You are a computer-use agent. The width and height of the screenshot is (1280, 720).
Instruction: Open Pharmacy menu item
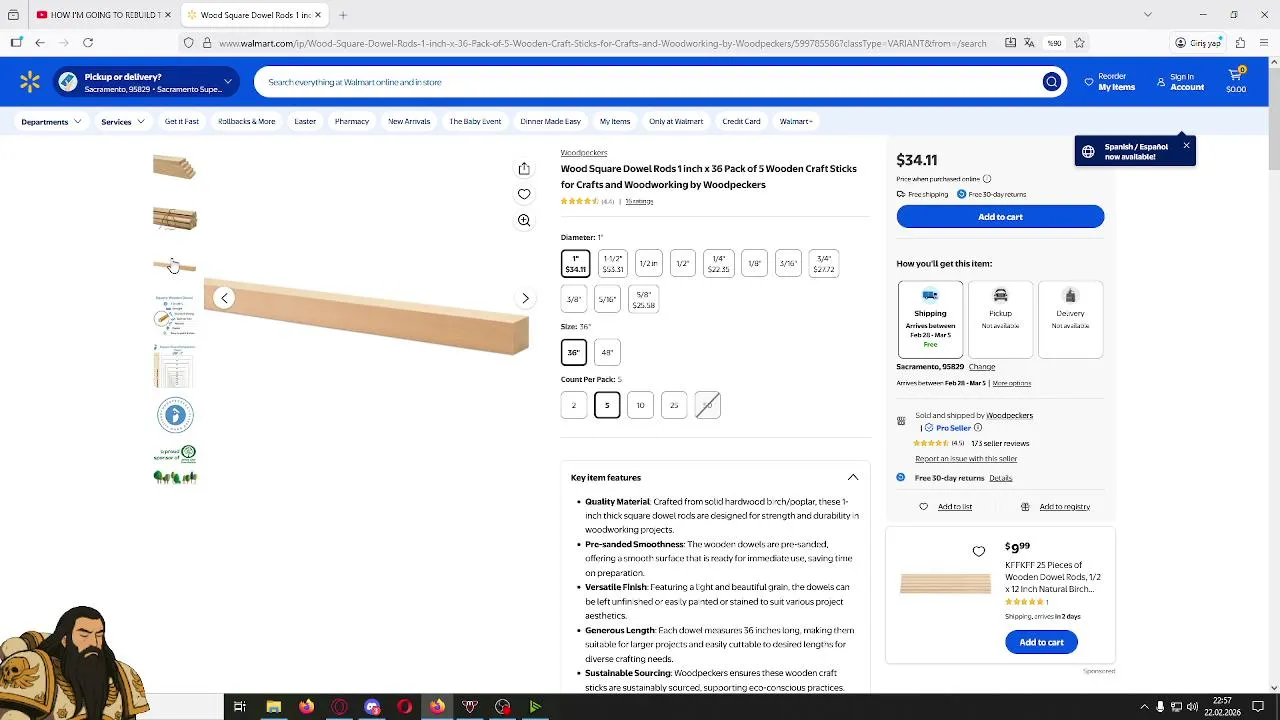(x=352, y=121)
